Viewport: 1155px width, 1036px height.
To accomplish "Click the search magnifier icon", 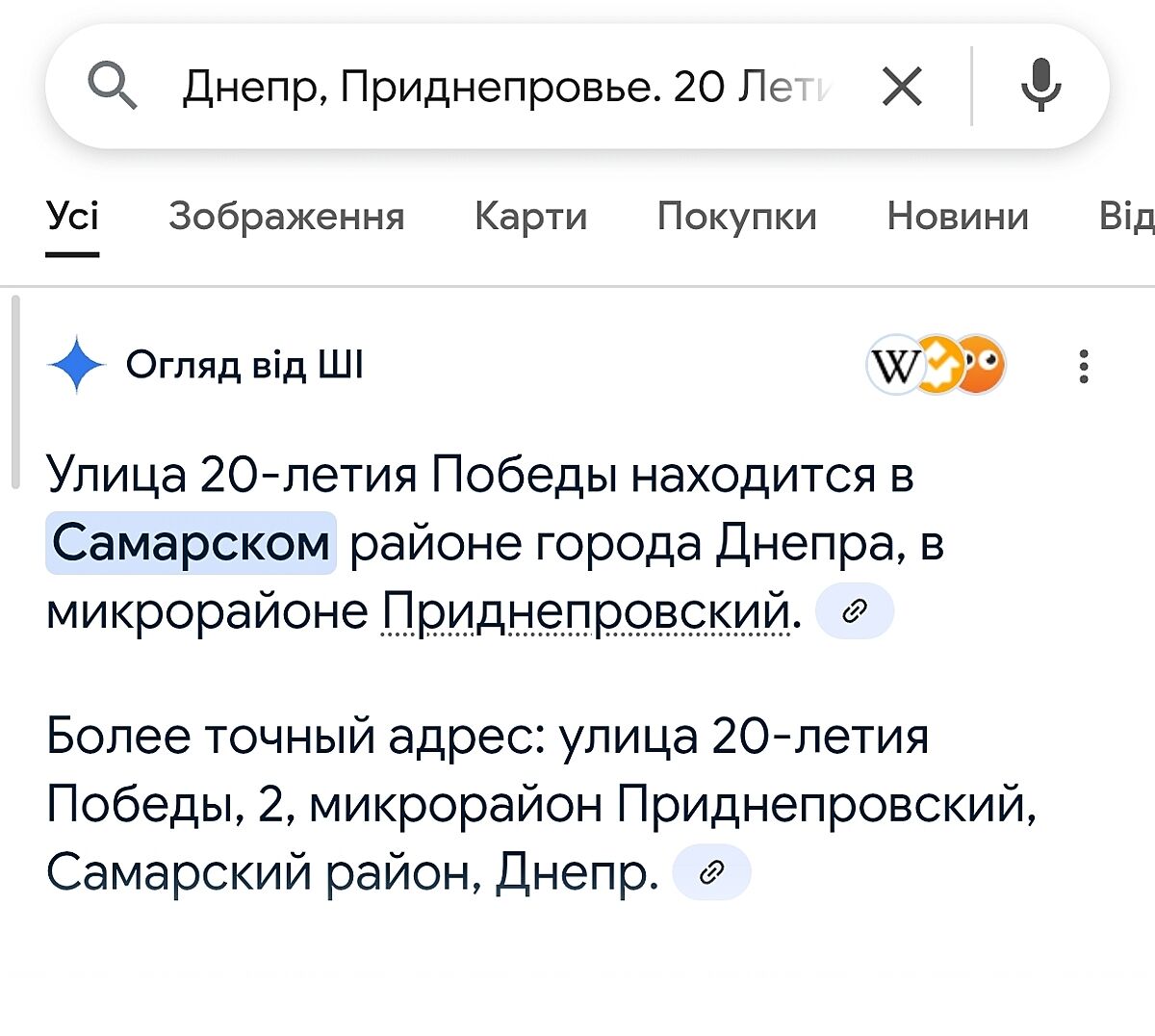I will pyautogui.click(x=113, y=88).
